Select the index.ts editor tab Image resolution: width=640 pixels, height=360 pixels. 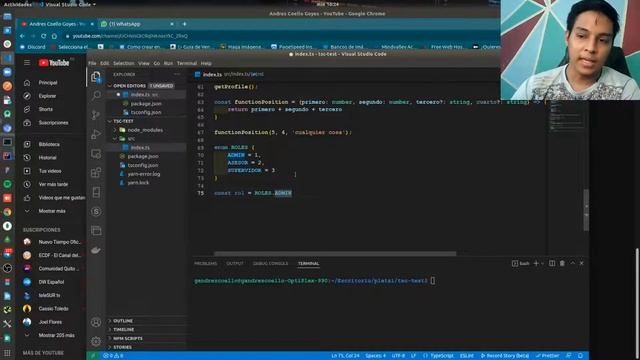point(212,74)
